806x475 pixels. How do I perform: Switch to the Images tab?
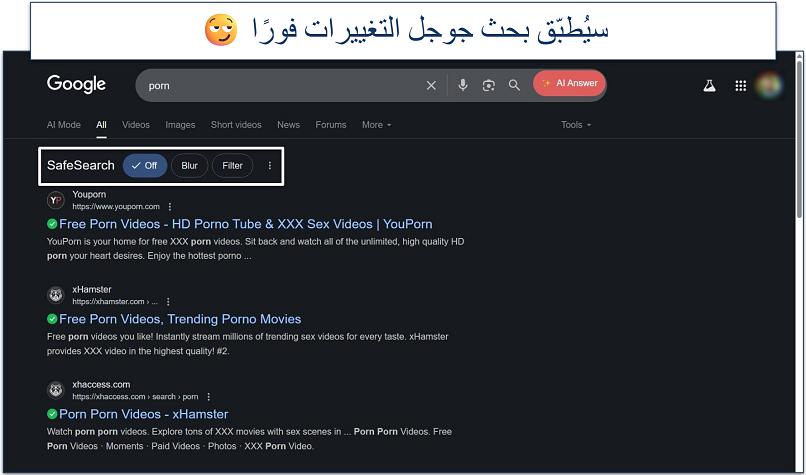tap(180, 125)
